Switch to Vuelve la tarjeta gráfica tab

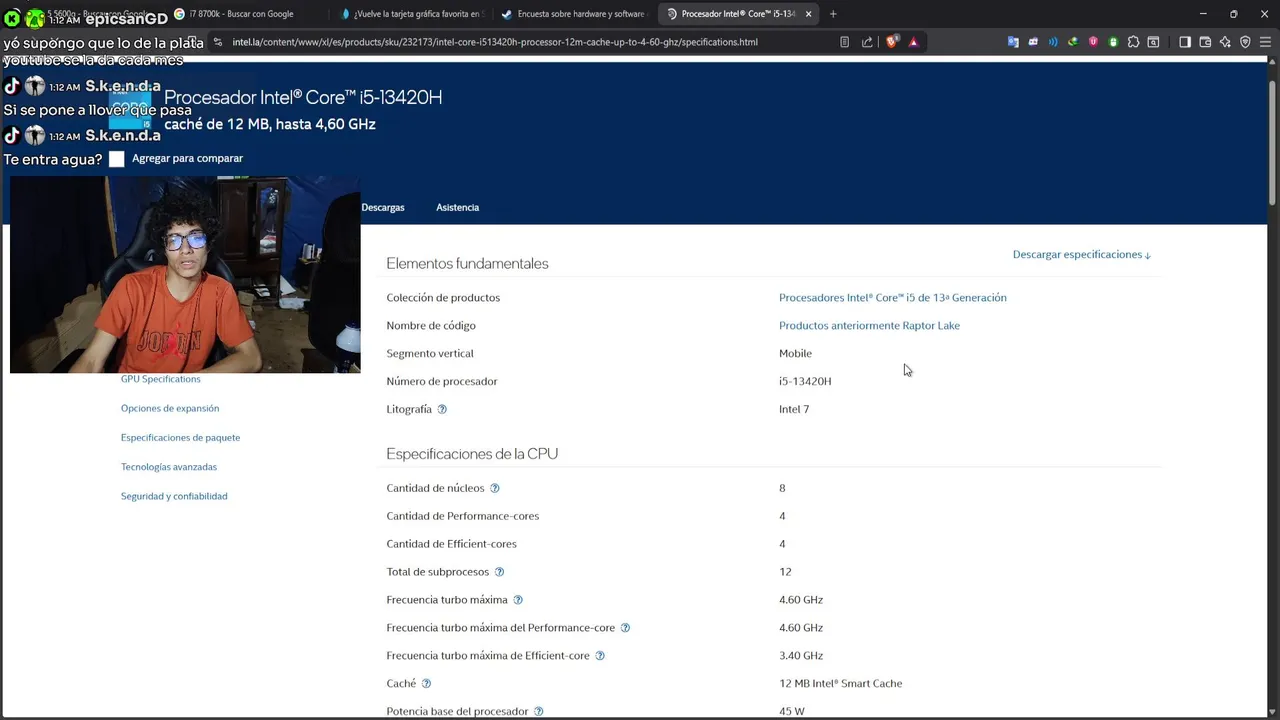(410, 14)
